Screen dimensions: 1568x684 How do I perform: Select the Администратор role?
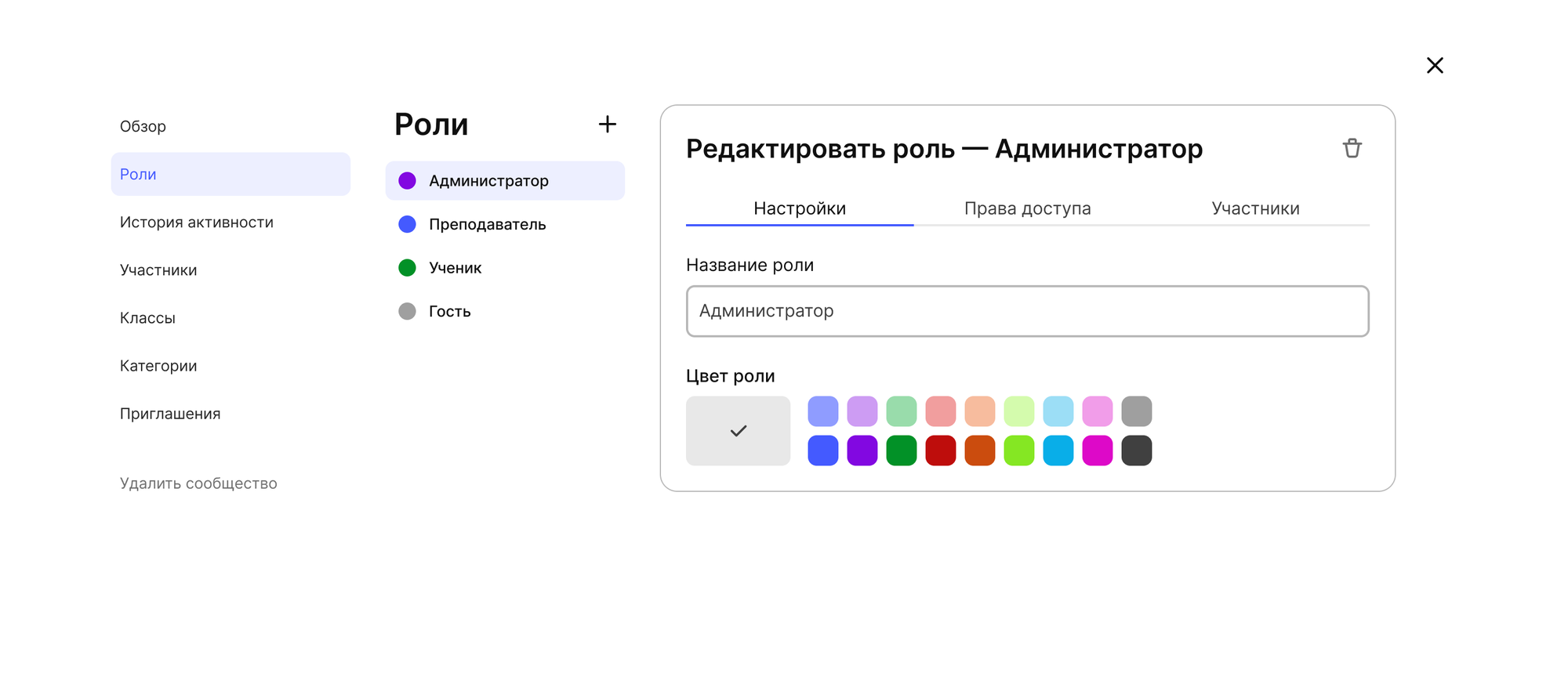pyautogui.click(x=505, y=181)
